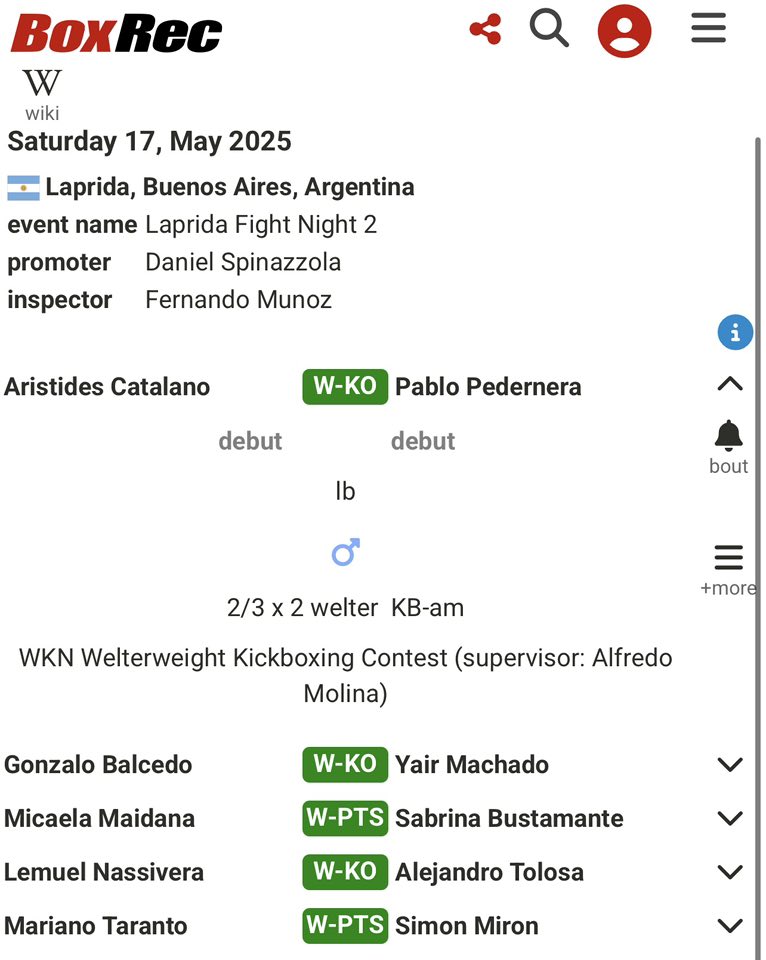Click the W-PTS badge for Micaela Maidana
Image resolution: width=766 pixels, height=960 pixels.
345,818
